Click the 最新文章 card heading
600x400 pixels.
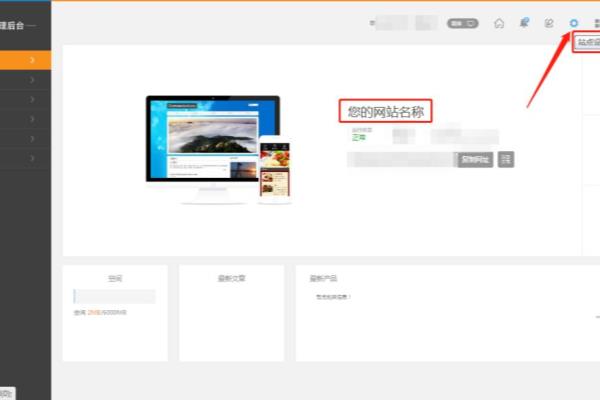tap(232, 278)
